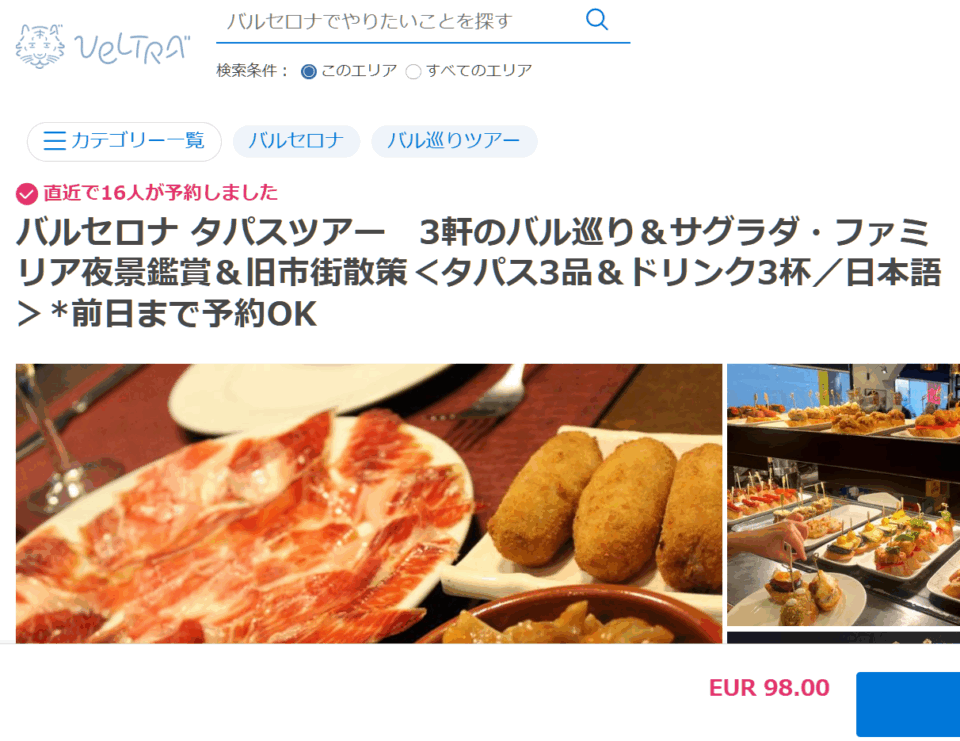Click the search magnifier icon
This screenshot has width=960, height=741.
pyautogui.click(x=597, y=20)
